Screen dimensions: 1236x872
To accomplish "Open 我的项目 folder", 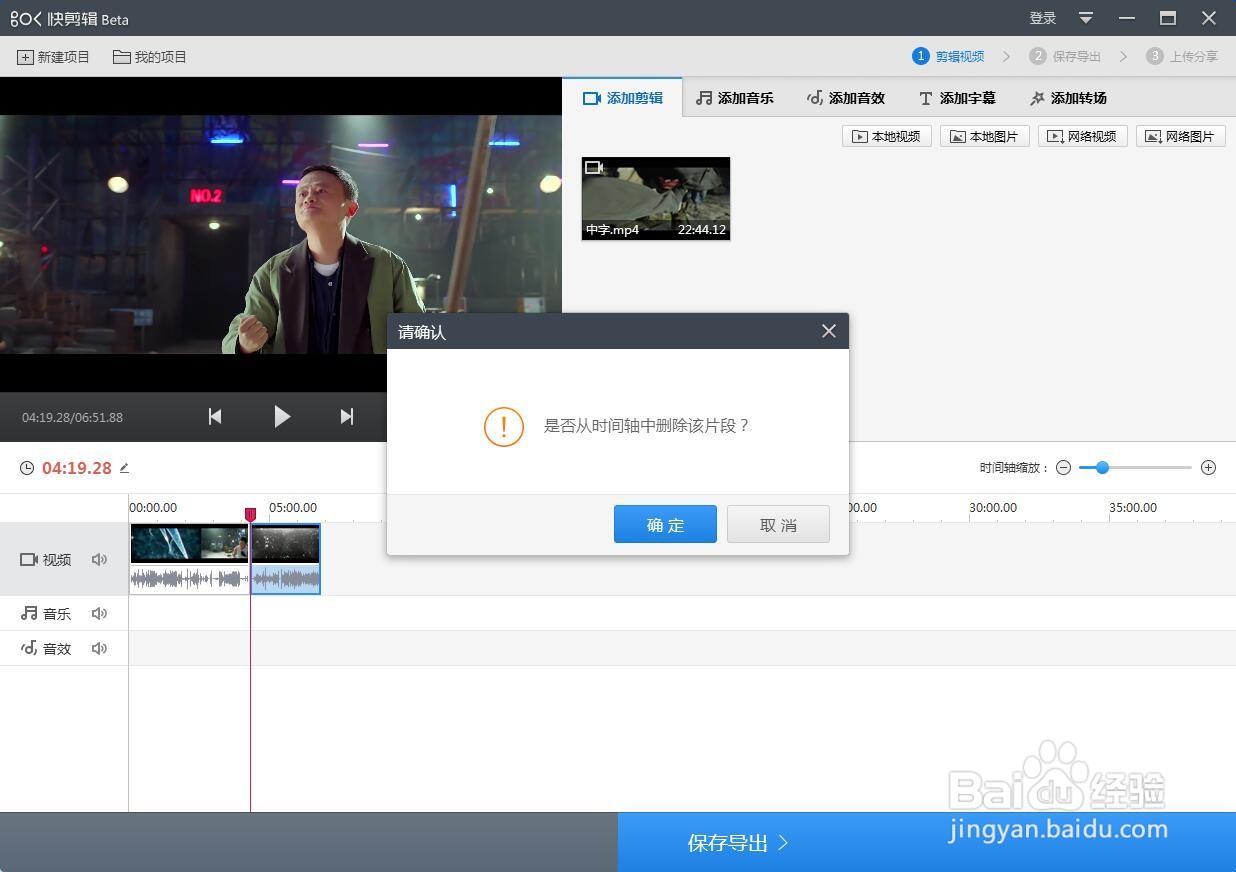I will (150, 57).
